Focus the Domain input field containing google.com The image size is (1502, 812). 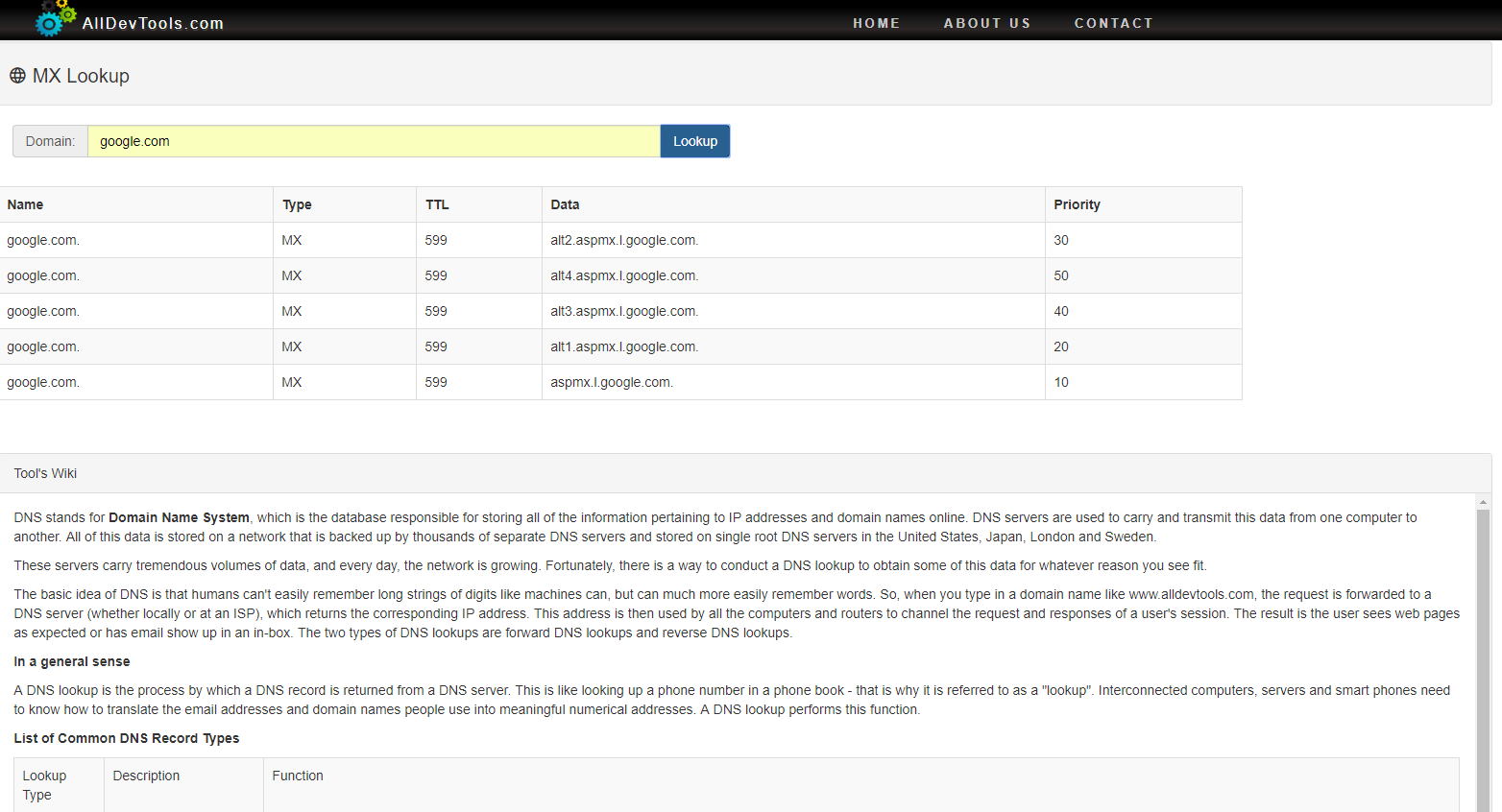(374, 141)
